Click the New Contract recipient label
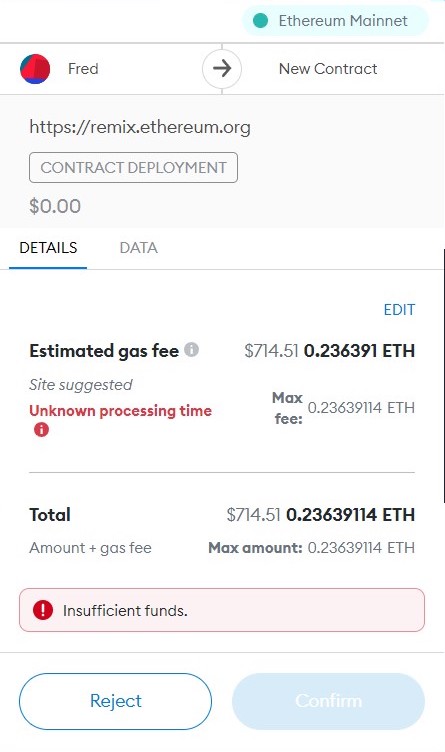 click(x=328, y=69)
